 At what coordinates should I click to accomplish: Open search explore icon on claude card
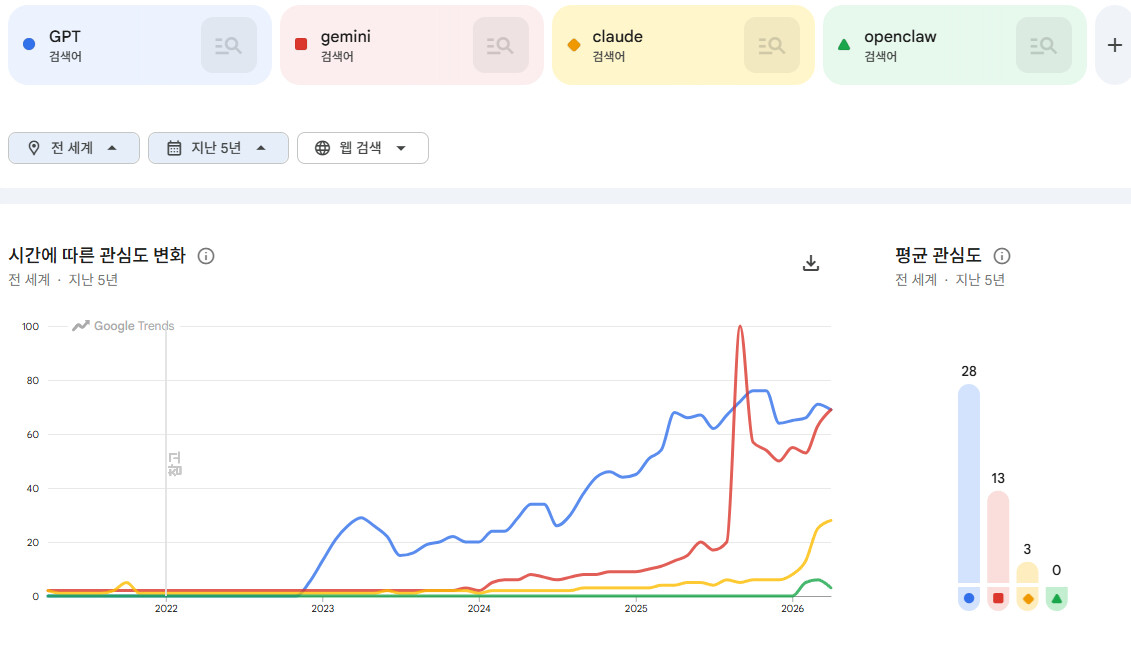[x=772, y=45]
